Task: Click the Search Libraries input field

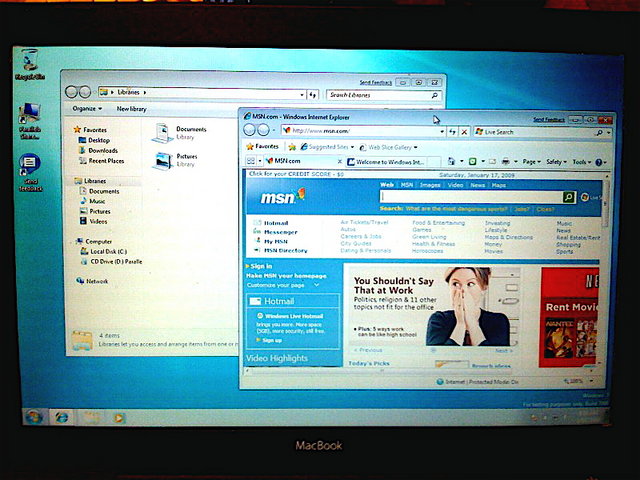Action: point(384,95)
